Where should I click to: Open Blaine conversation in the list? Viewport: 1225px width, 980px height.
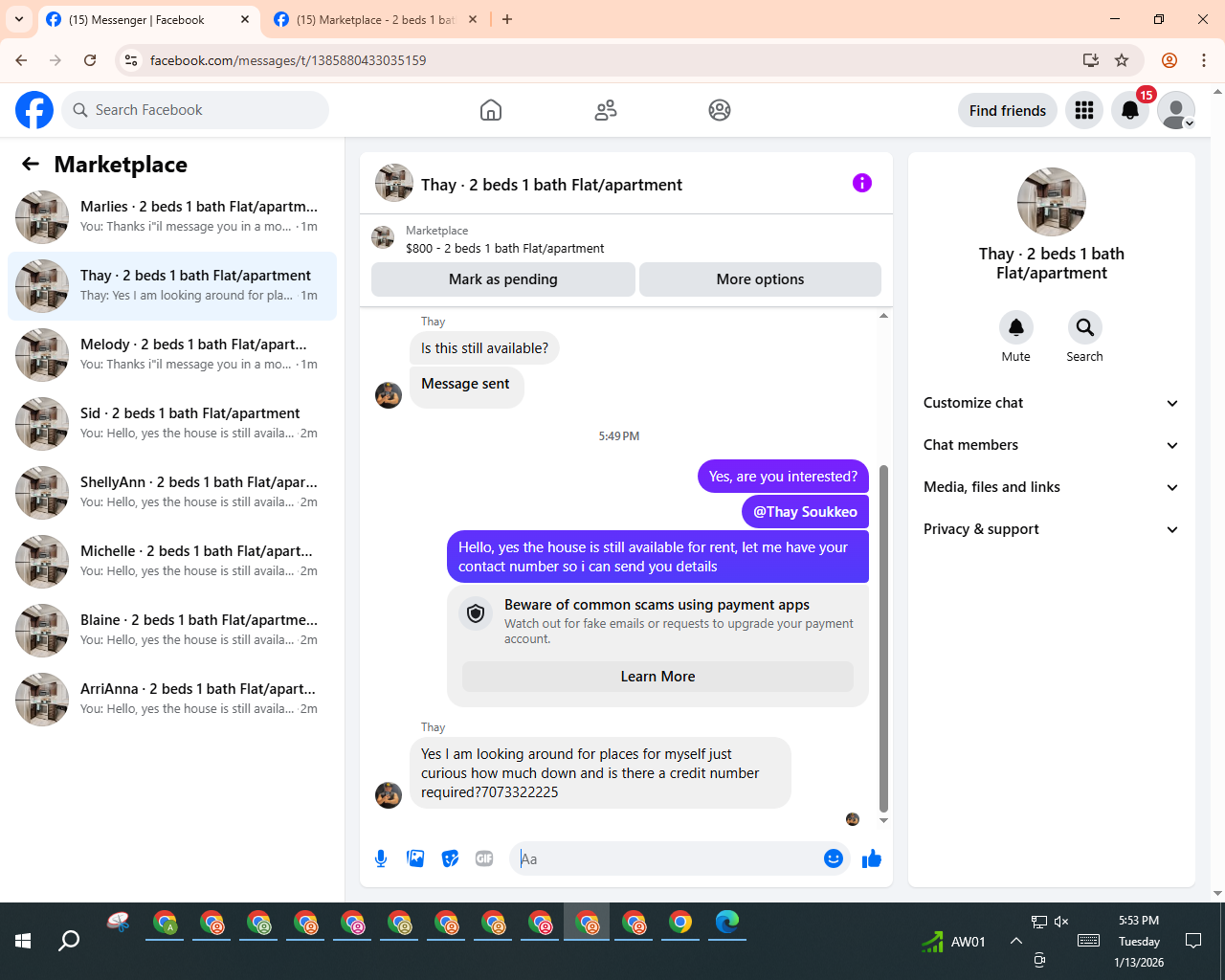(172, 631)
